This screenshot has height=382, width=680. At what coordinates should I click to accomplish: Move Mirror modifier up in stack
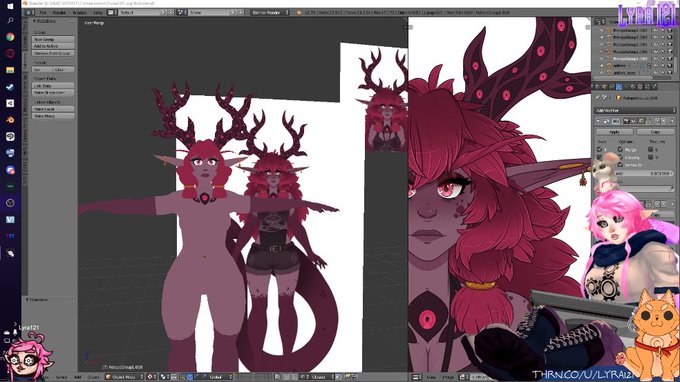point(657,121)
